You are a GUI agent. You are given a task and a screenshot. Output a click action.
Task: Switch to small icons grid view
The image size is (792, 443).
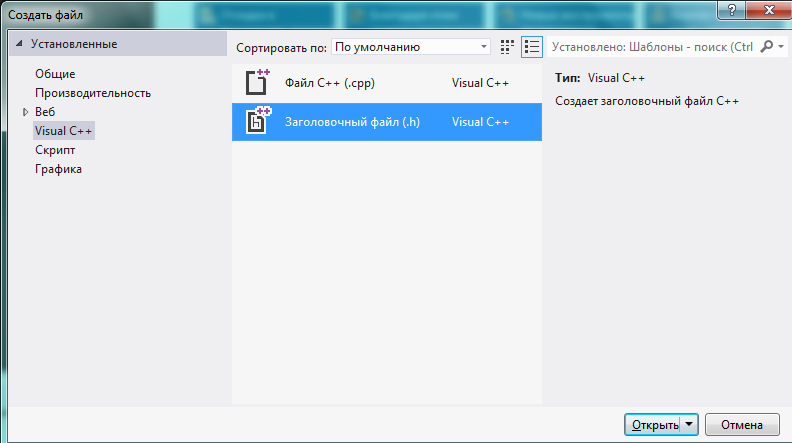pos(507,47)
